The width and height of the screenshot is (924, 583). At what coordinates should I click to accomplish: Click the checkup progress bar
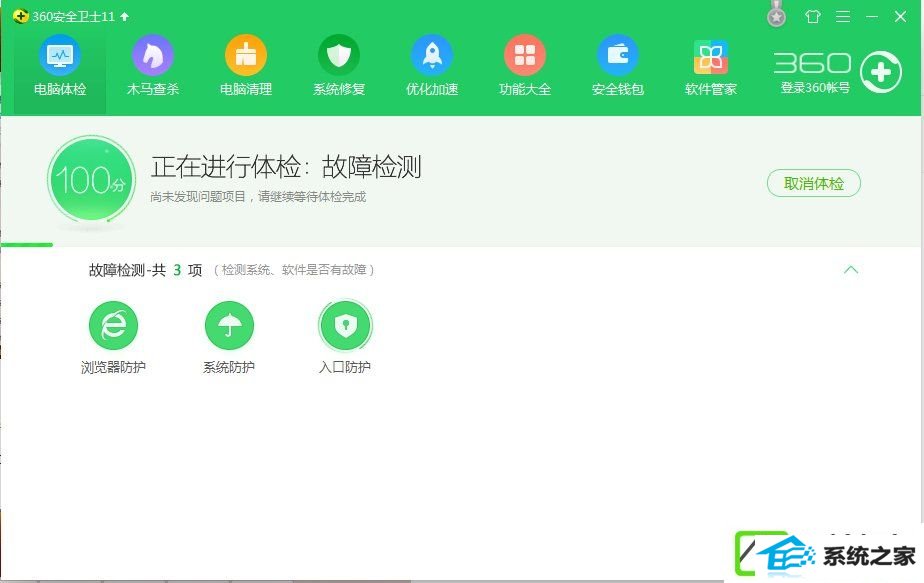[27, 245]
